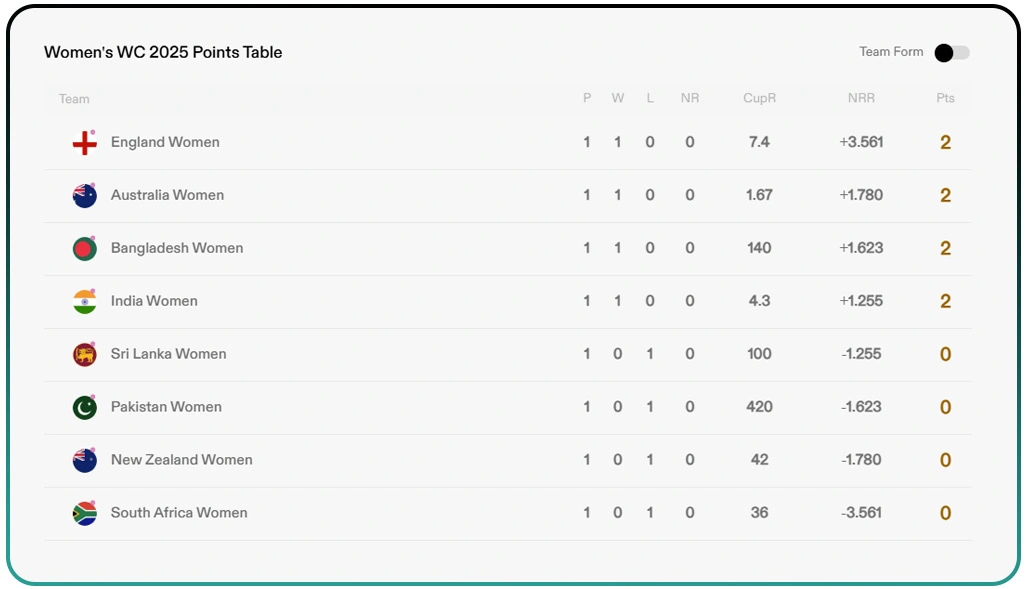Click the South Africa Women flag icon
The width and height of the screenshot is (1026, 589).
pos(85,514)
